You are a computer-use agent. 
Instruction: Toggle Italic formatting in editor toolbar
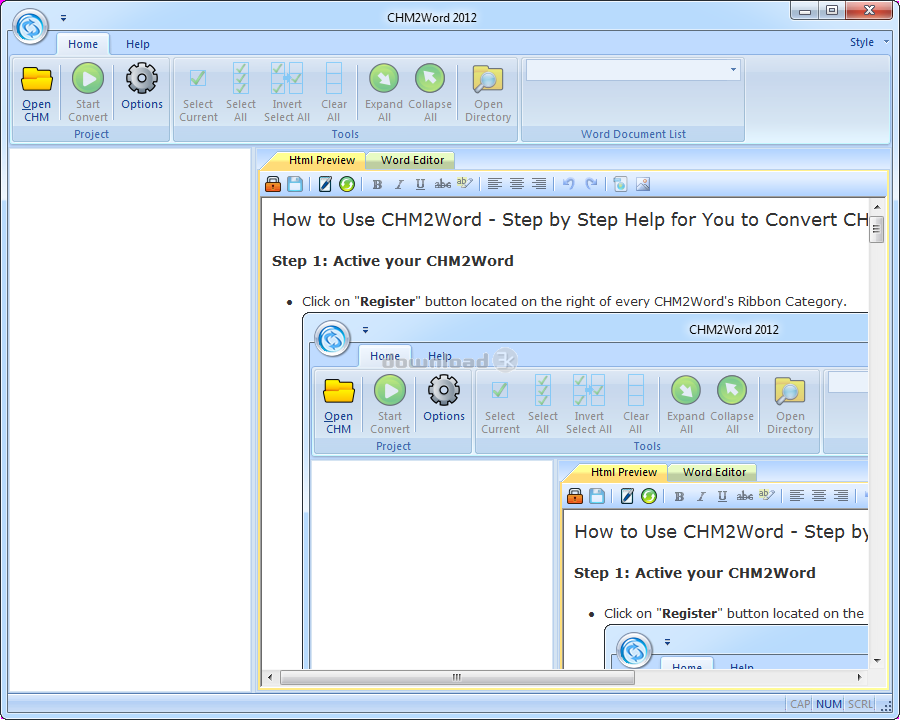point(399,184)
